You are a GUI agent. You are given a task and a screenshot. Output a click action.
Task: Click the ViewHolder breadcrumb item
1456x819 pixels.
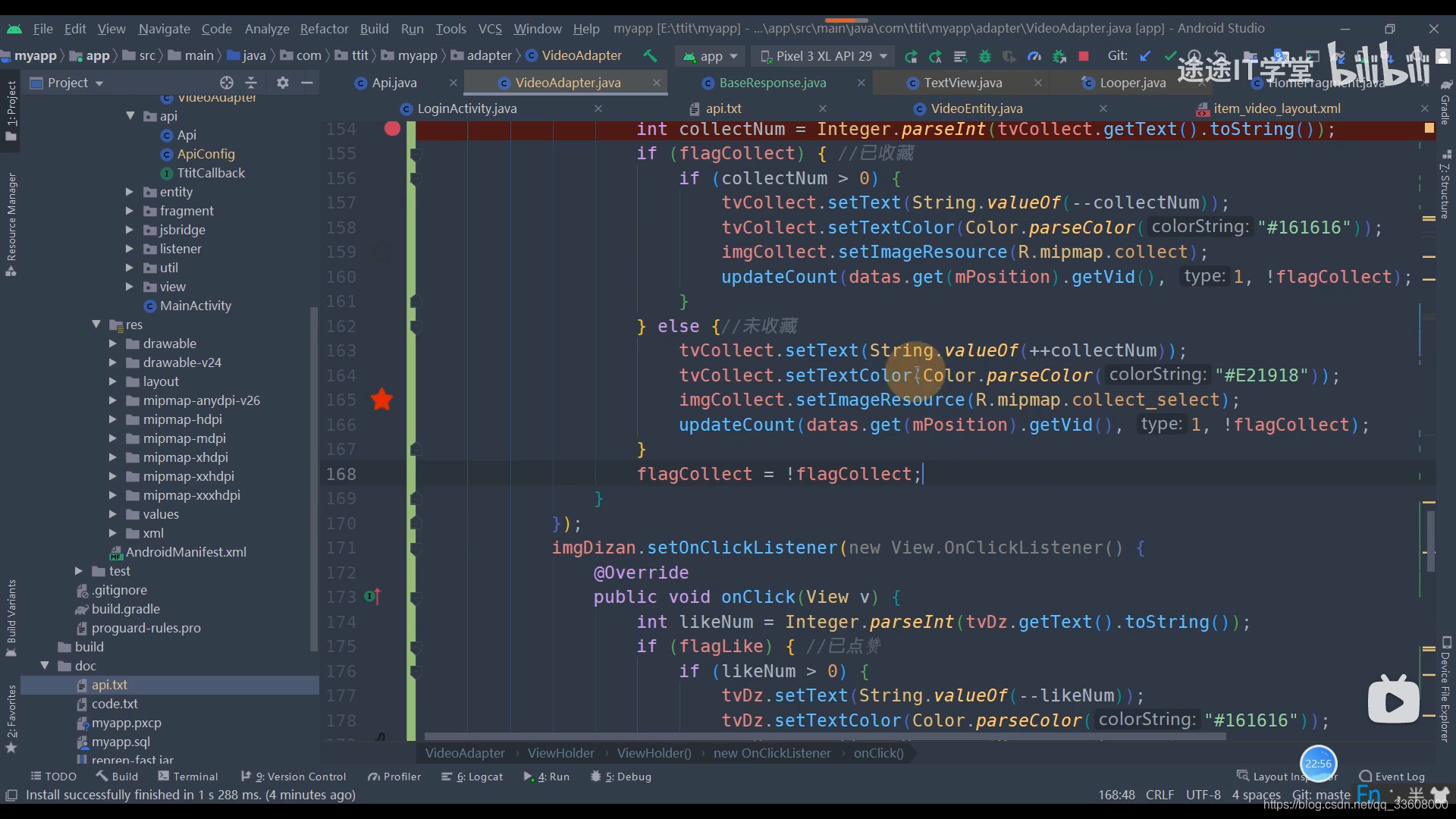[560, 753]
